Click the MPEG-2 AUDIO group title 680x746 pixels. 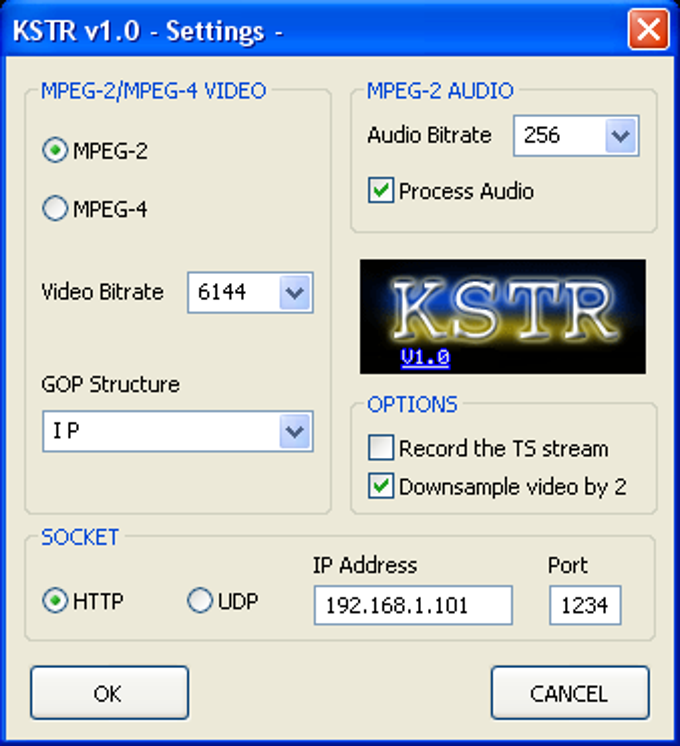(x=440, y=91)
